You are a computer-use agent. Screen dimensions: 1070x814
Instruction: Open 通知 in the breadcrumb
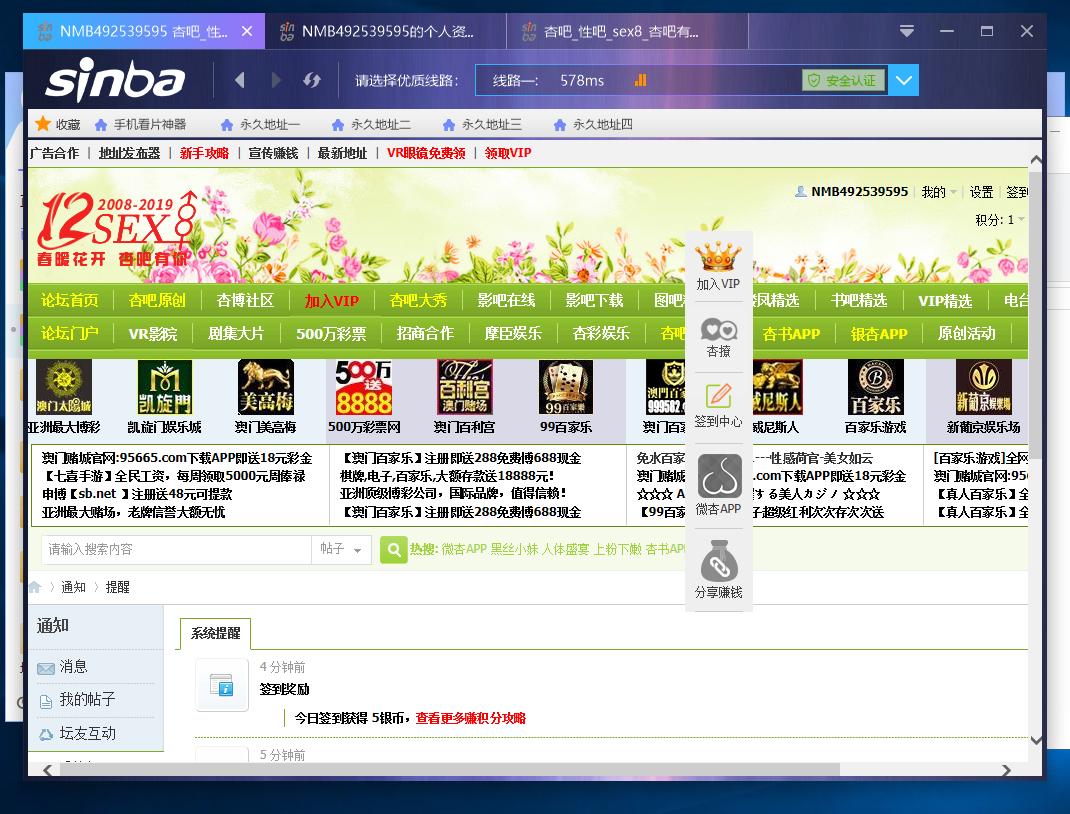point(73,587)
